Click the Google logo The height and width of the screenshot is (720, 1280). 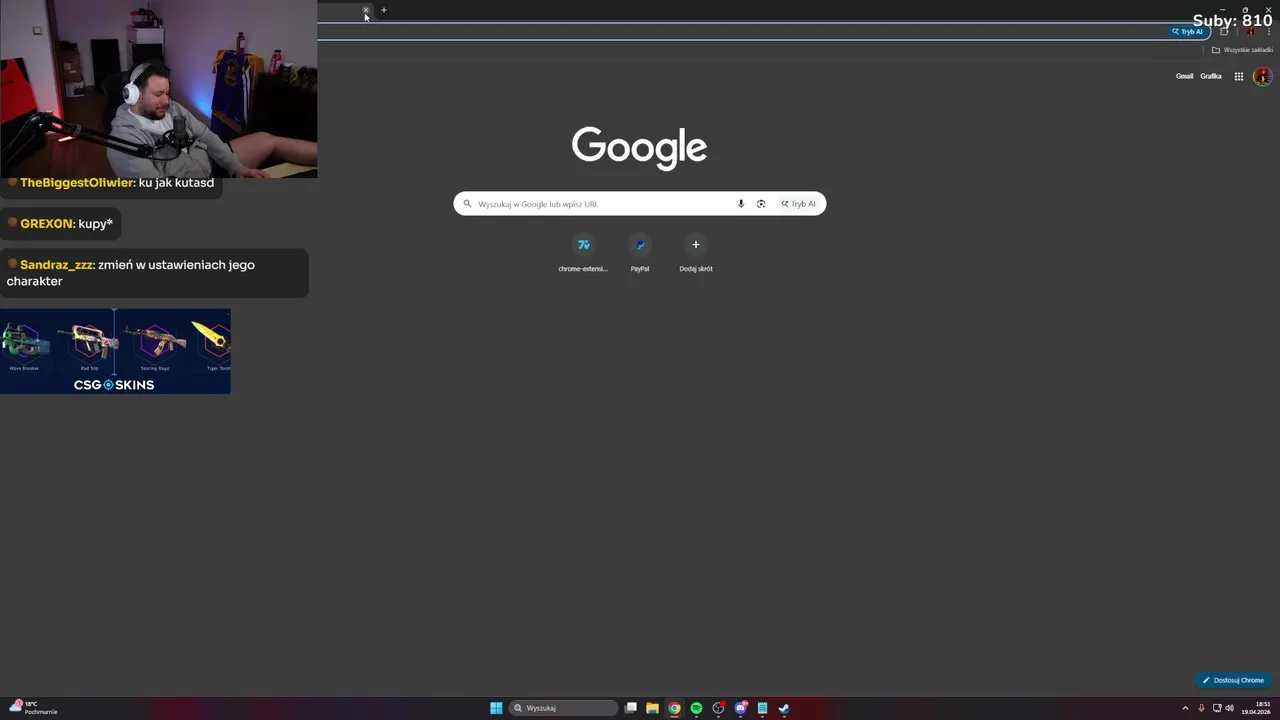[x=640, y=149]
